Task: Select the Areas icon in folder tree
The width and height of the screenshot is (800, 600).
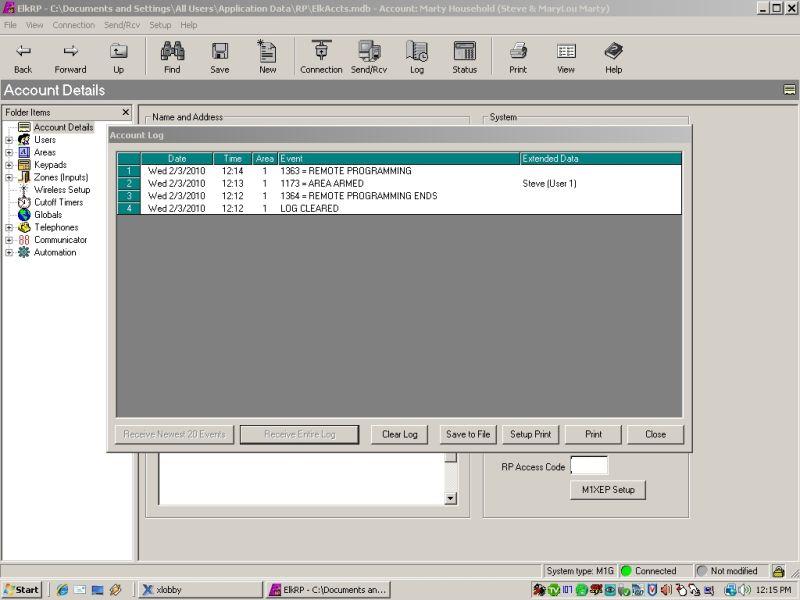Action: [24, 152]
